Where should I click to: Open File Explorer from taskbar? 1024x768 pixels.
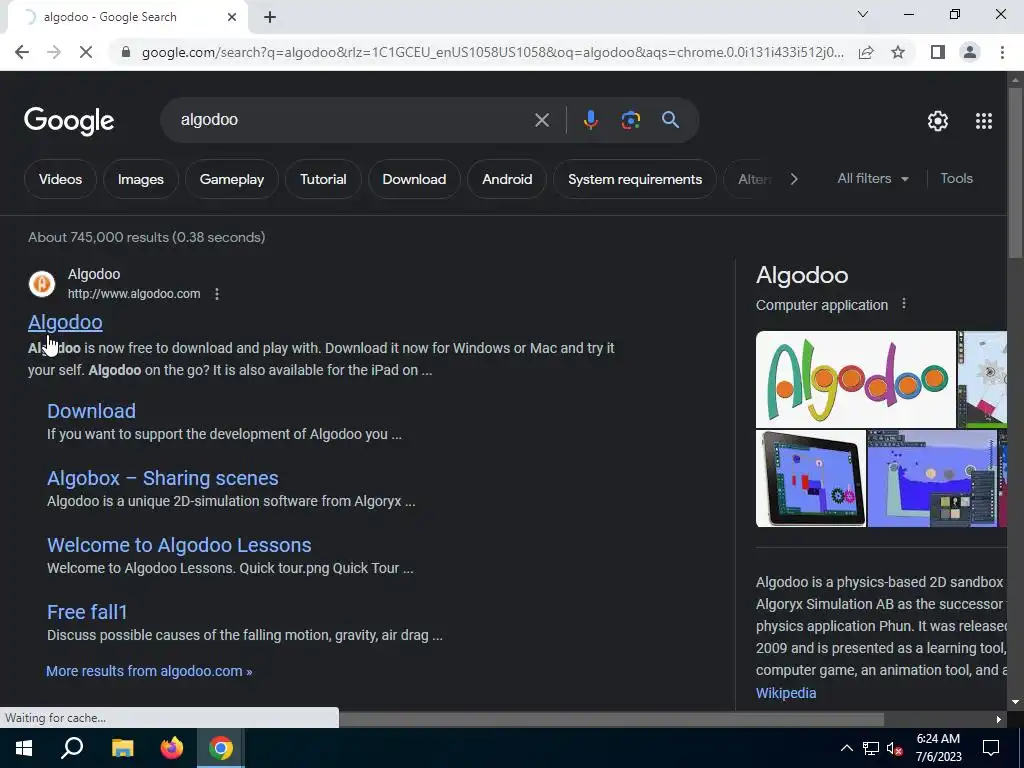(122, 748)
